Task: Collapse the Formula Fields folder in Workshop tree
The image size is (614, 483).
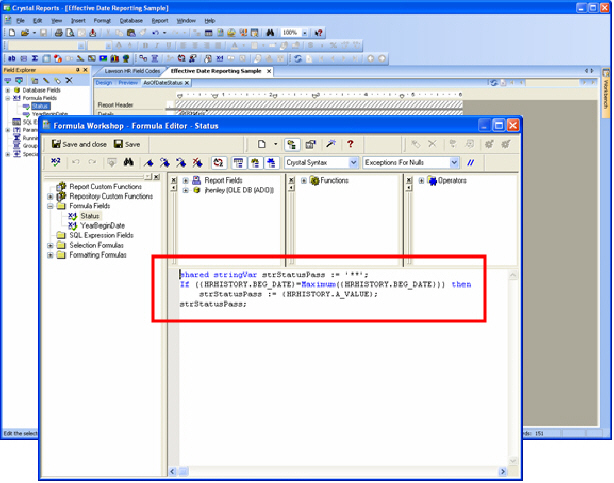Action: [50, 206]
